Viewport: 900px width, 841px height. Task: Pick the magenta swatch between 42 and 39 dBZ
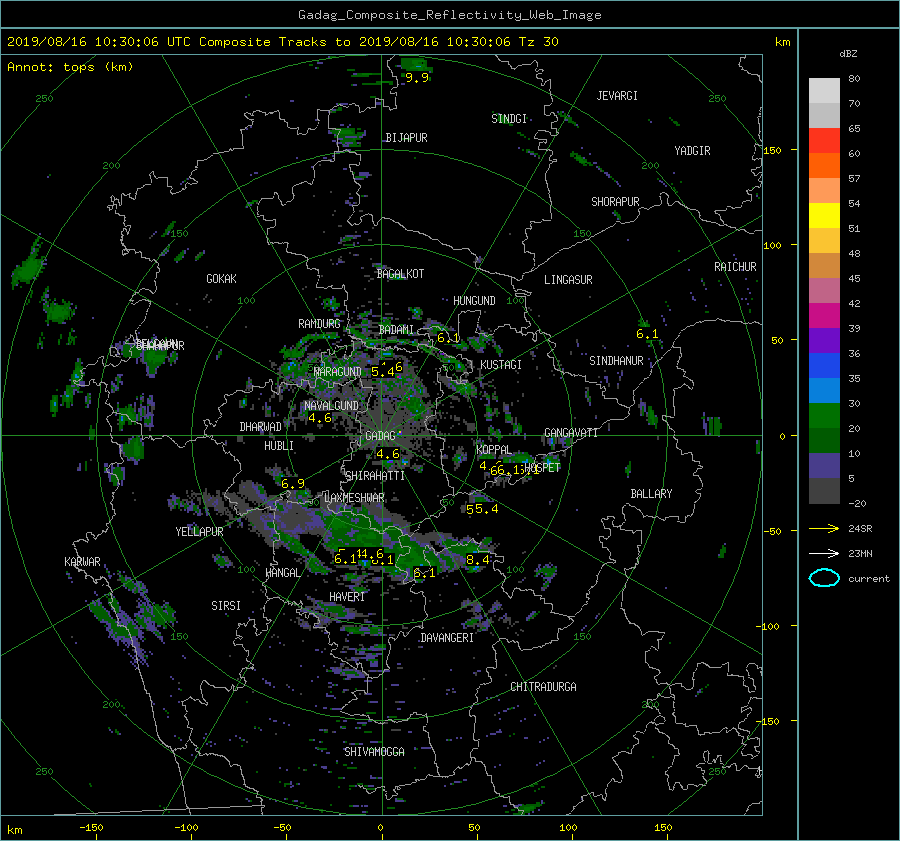(x=824, y=316)
